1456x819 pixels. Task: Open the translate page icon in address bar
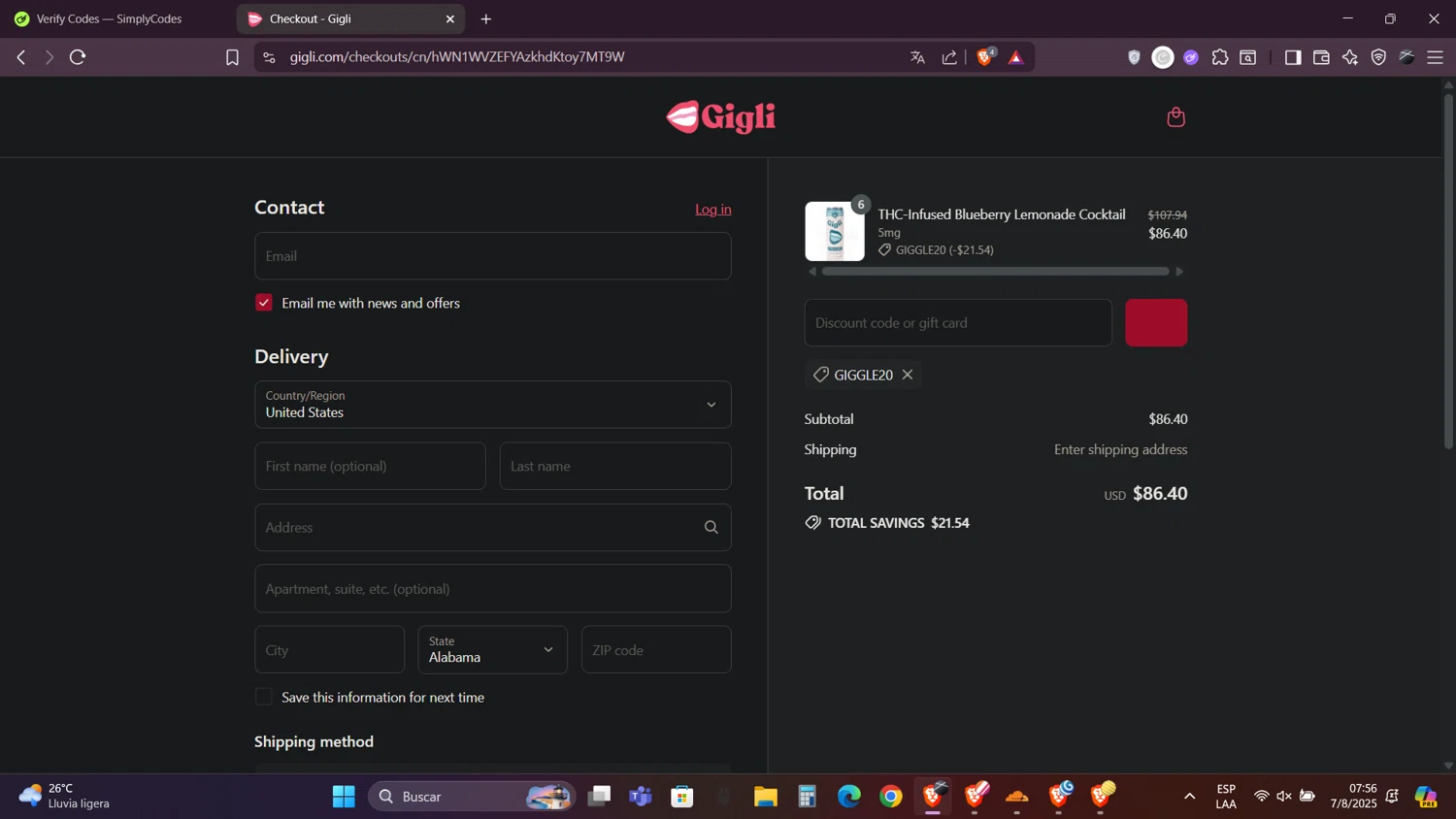[917, 57]
